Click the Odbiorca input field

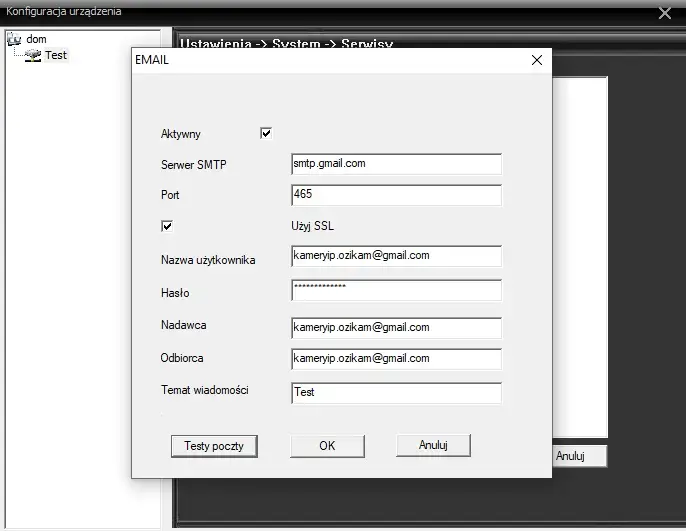396,359
